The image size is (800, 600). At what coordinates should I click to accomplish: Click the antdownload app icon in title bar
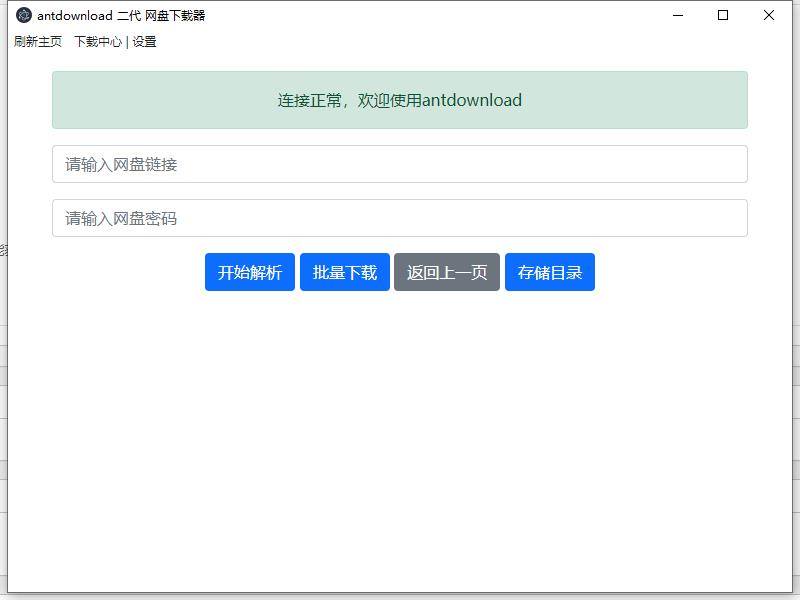click(x=18, y=15)
